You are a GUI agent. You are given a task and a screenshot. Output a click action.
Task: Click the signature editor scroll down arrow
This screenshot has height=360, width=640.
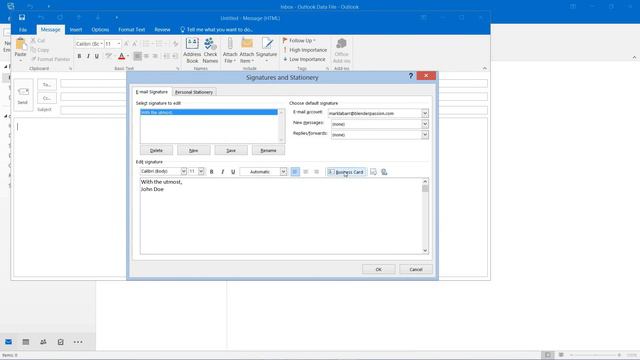click(x=425, y=251)
